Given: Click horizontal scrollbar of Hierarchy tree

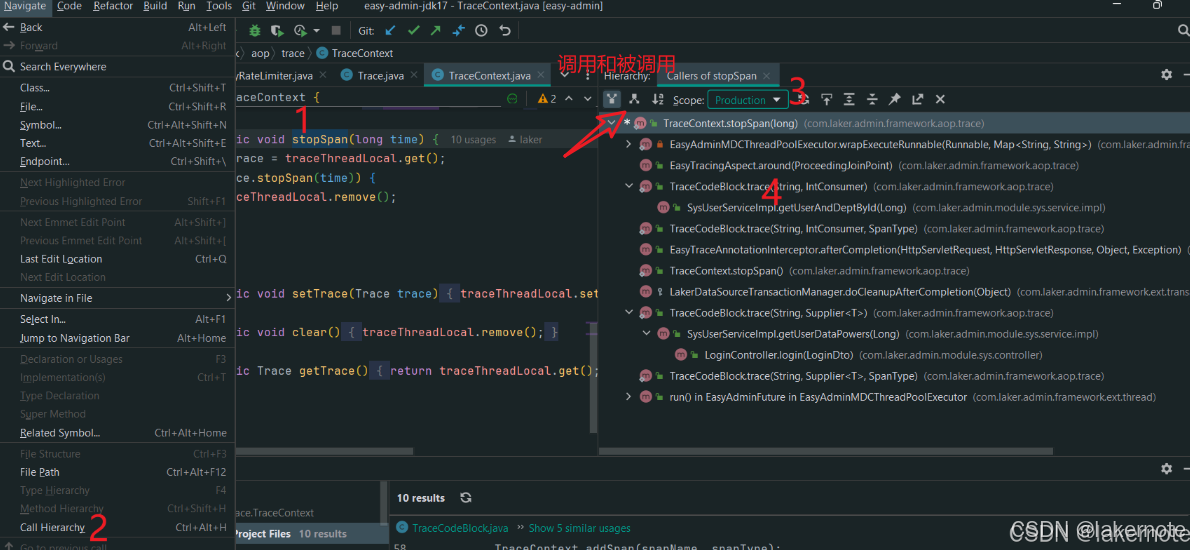Looking at the screenshot, I should 826,451.
